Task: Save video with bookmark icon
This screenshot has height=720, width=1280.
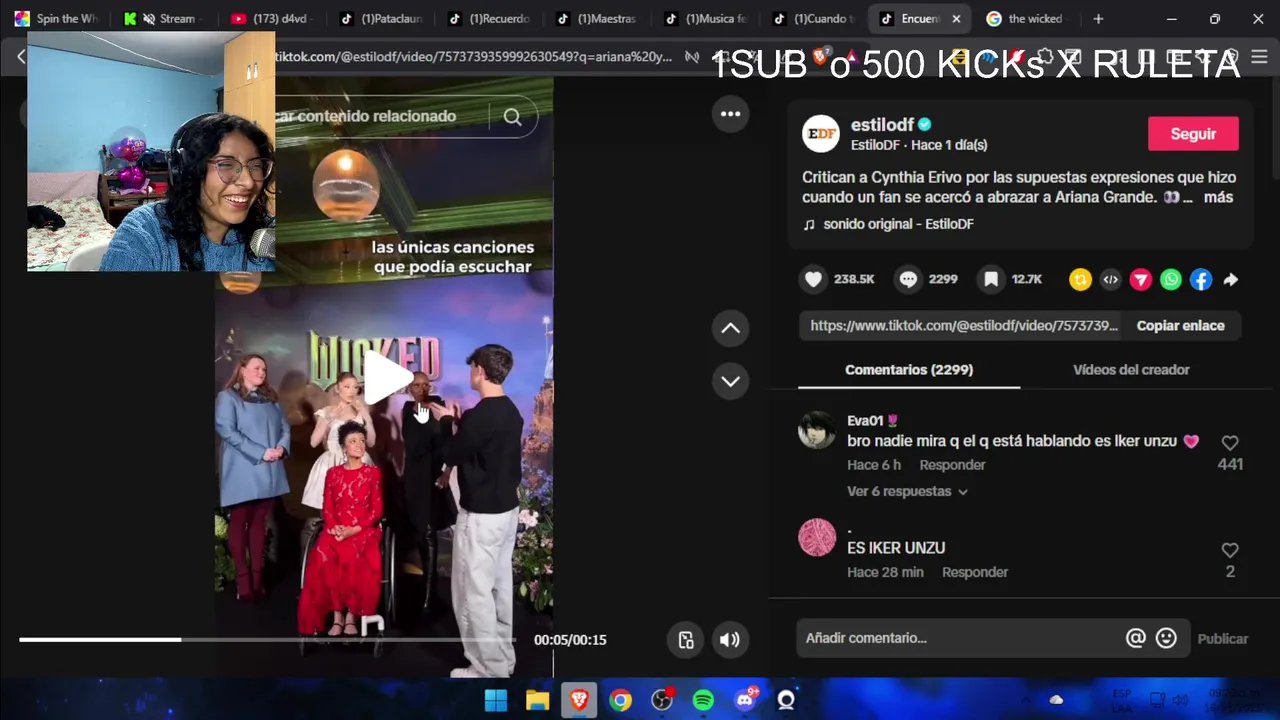Action: (991, 280)
